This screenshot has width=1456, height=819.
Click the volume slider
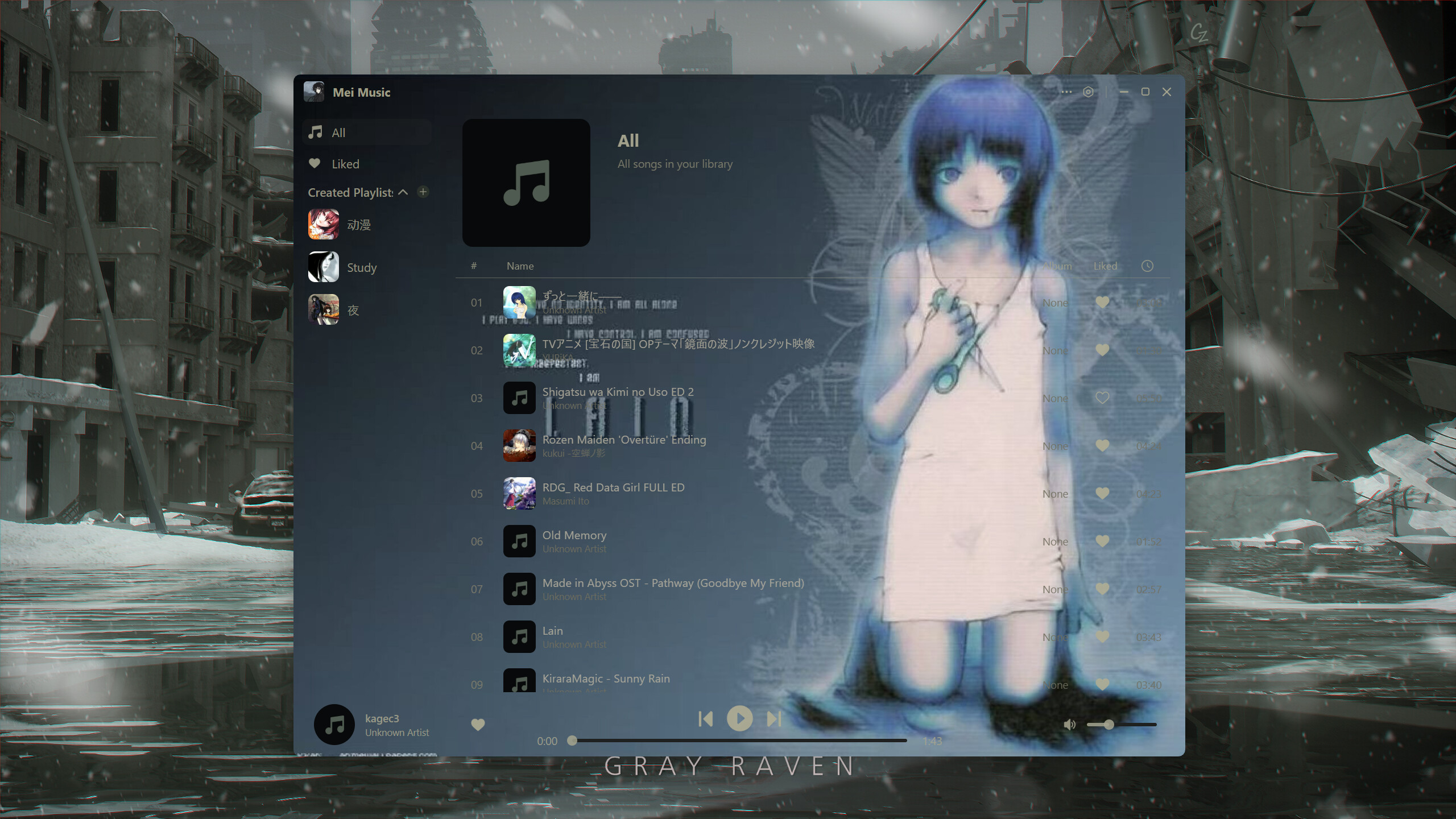[1122, 725]
